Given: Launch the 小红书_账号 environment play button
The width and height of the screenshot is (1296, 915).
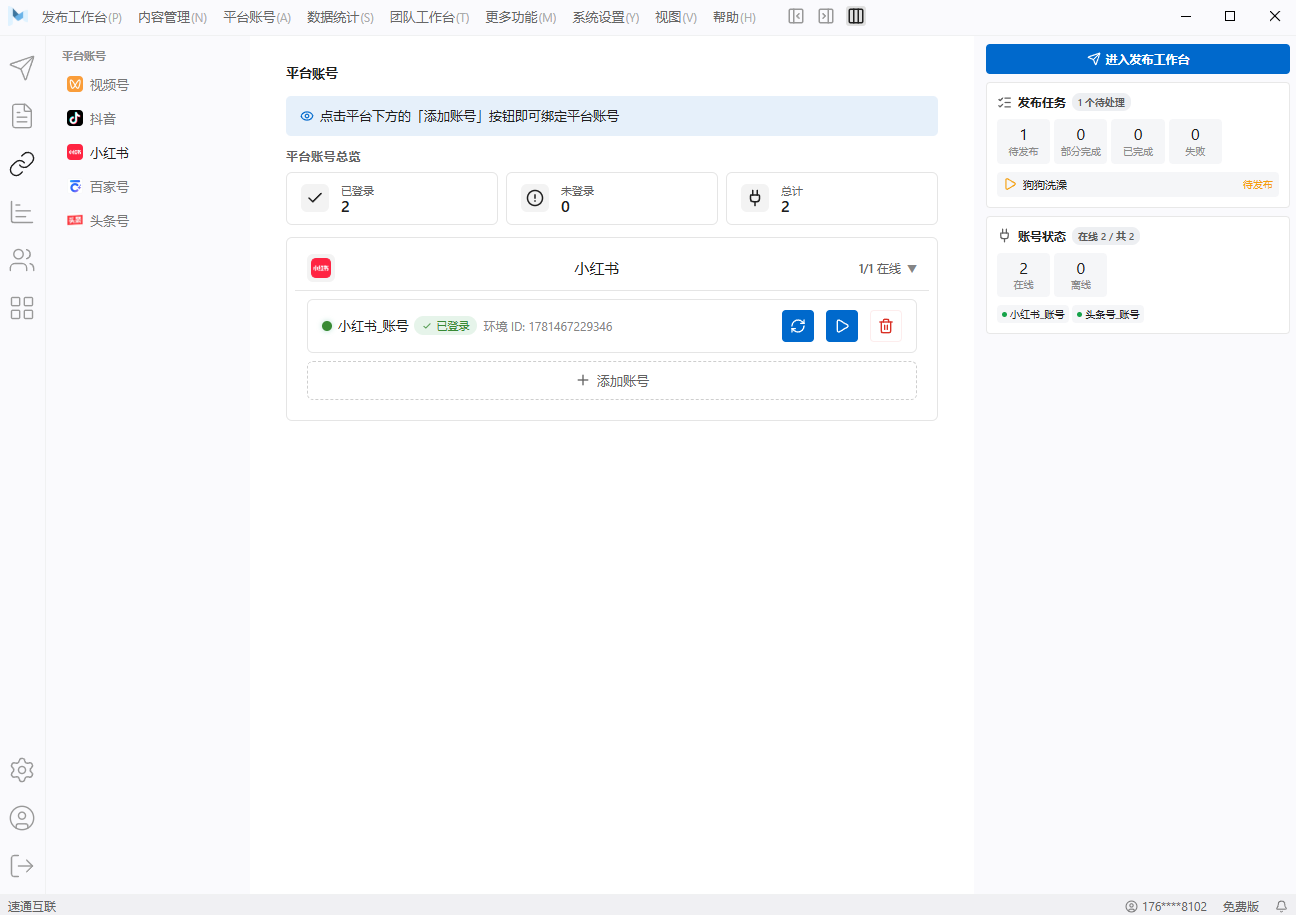Looking at the screenshot, I should pos(842,326).
